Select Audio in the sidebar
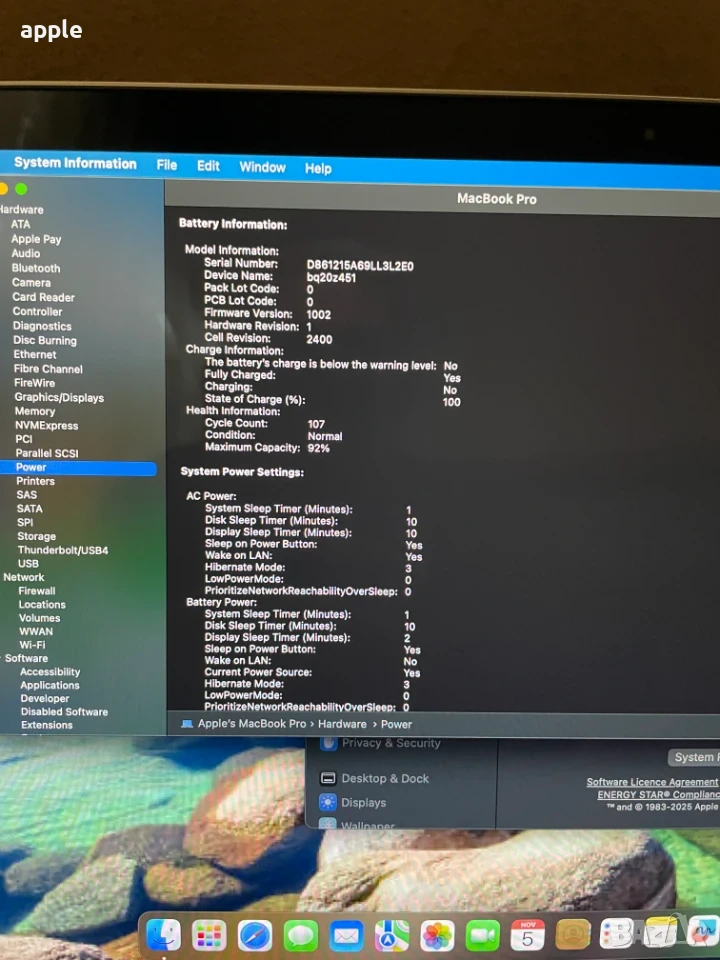Viewport: 720px width, 960px height. click(26, 253)
